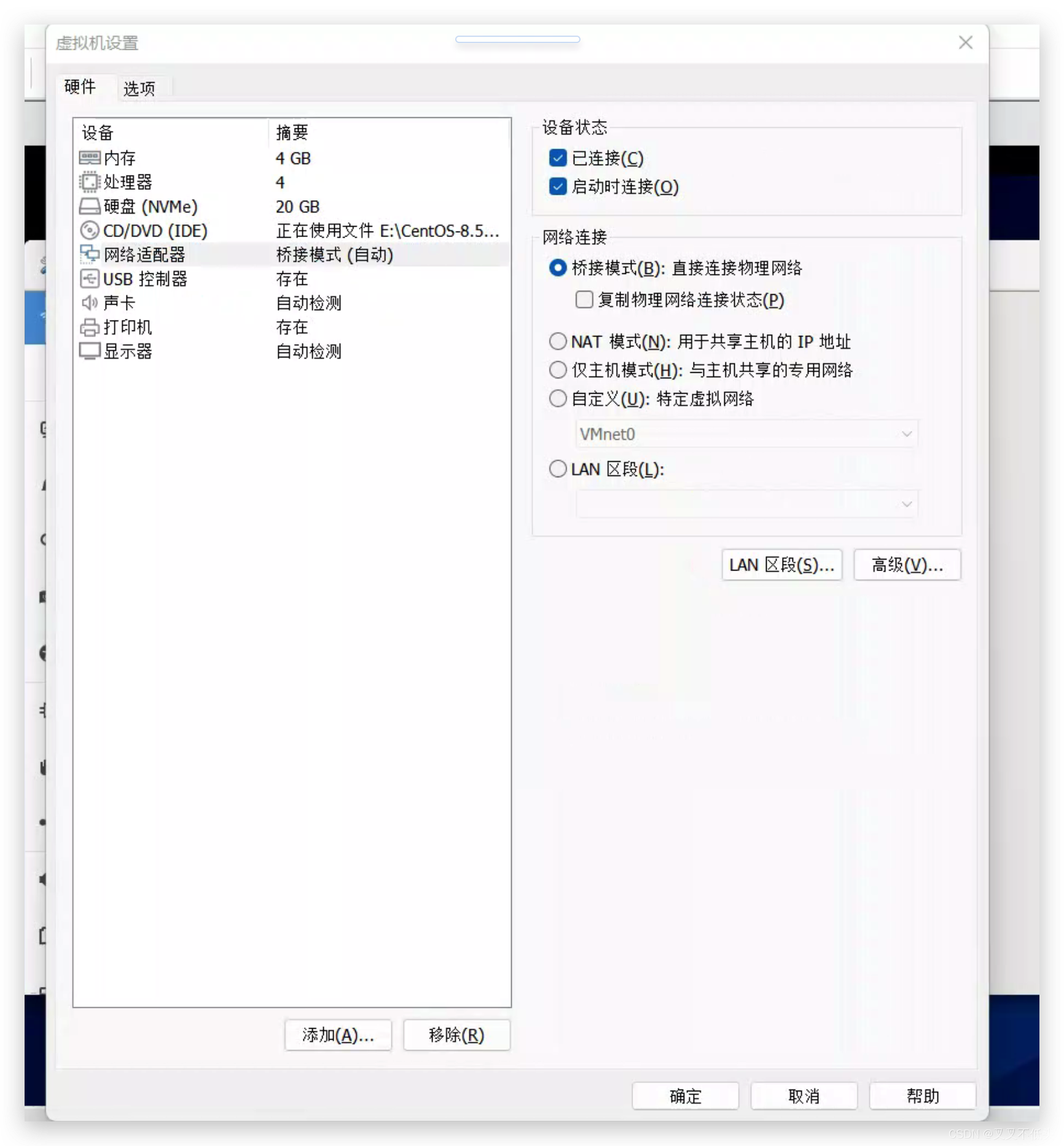
Task: Click the memory (内存) device icon
Action: tap(90, 158)
